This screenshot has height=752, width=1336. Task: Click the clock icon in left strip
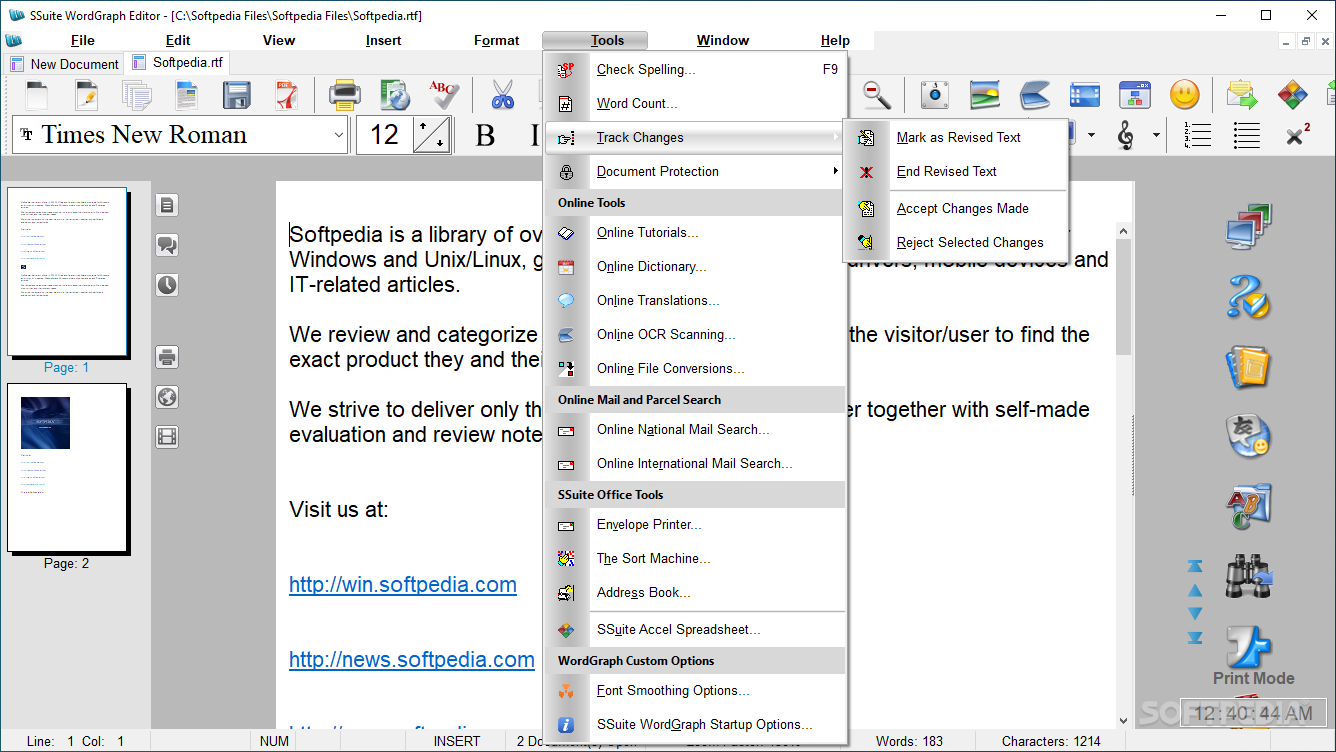coord(167,285)
